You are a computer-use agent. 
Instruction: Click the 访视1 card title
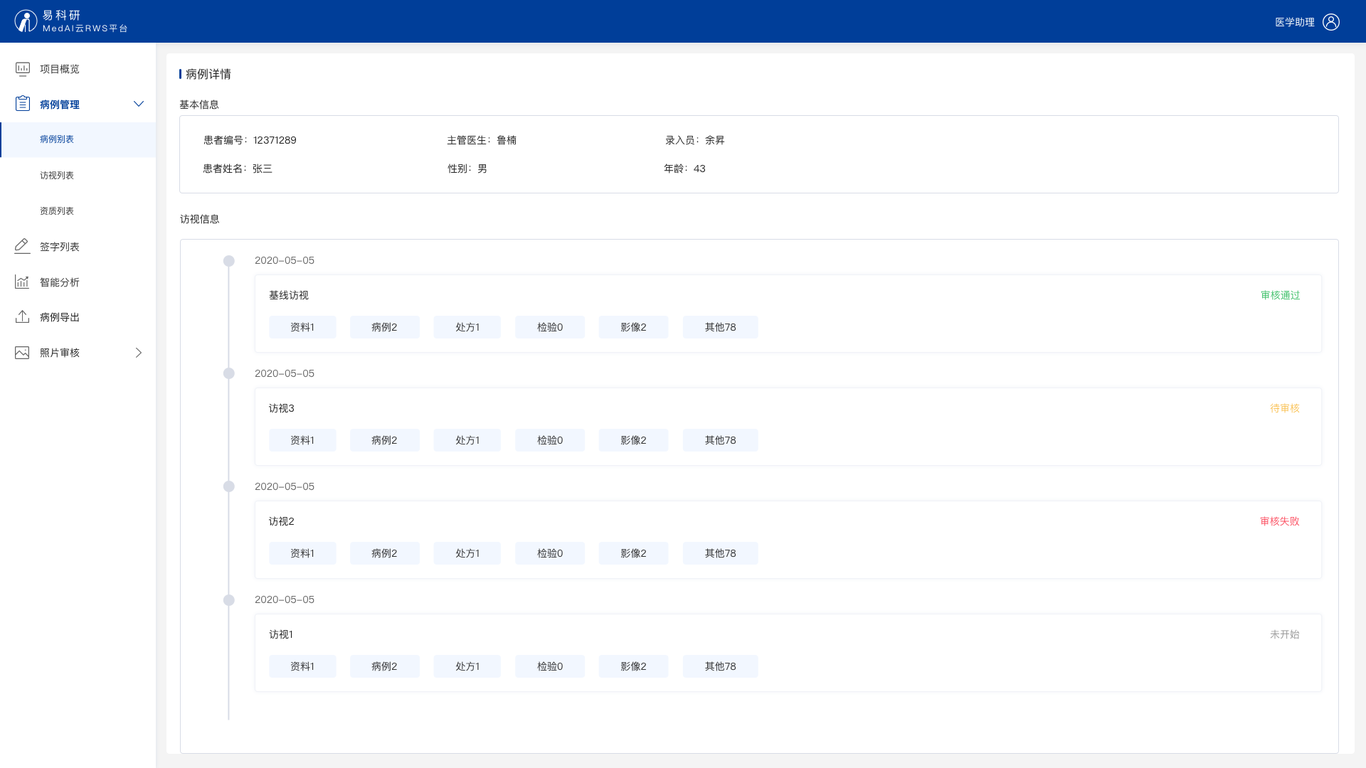tap(281, 634)
